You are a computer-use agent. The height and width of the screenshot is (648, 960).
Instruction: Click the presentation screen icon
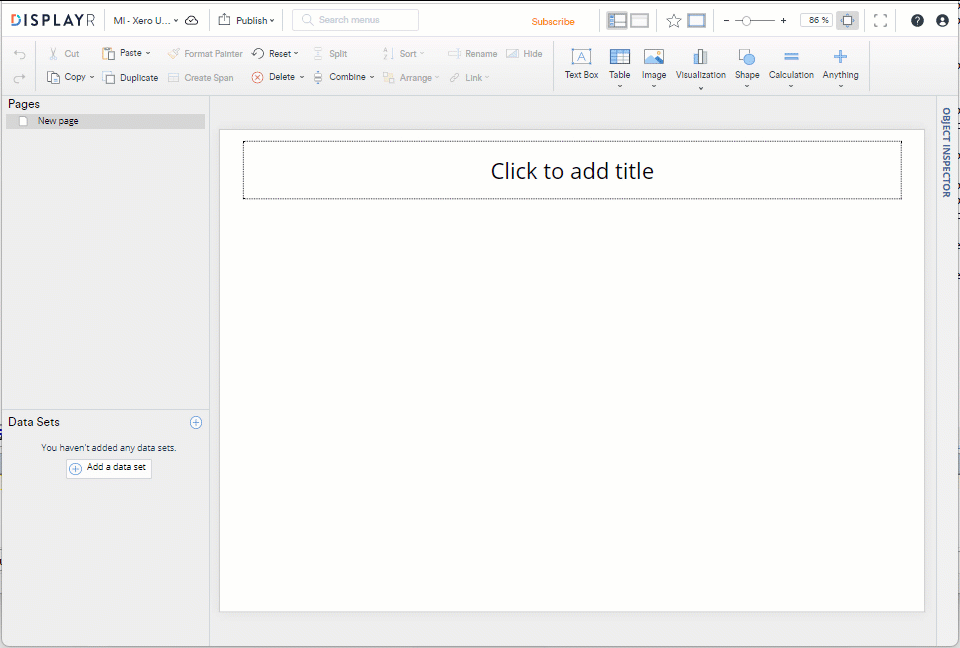(697, 21)
